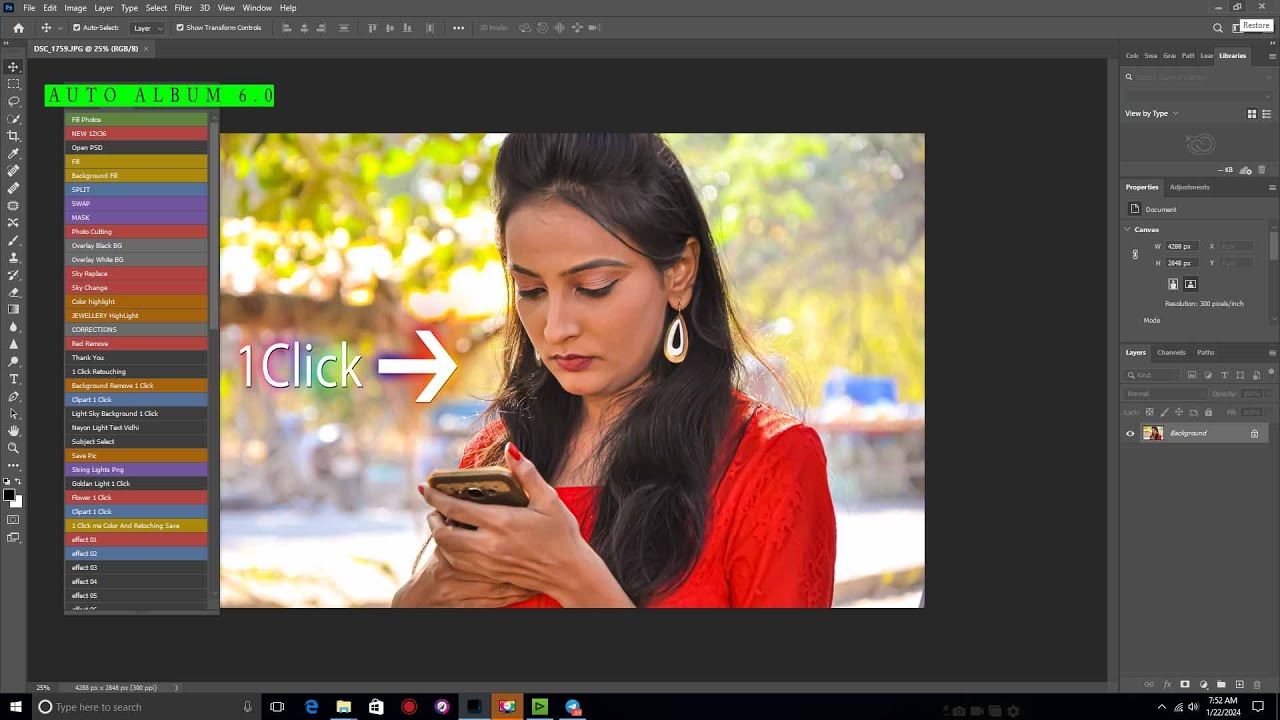Switch Libraries to grid view icon

click(x=1252, y=114)
